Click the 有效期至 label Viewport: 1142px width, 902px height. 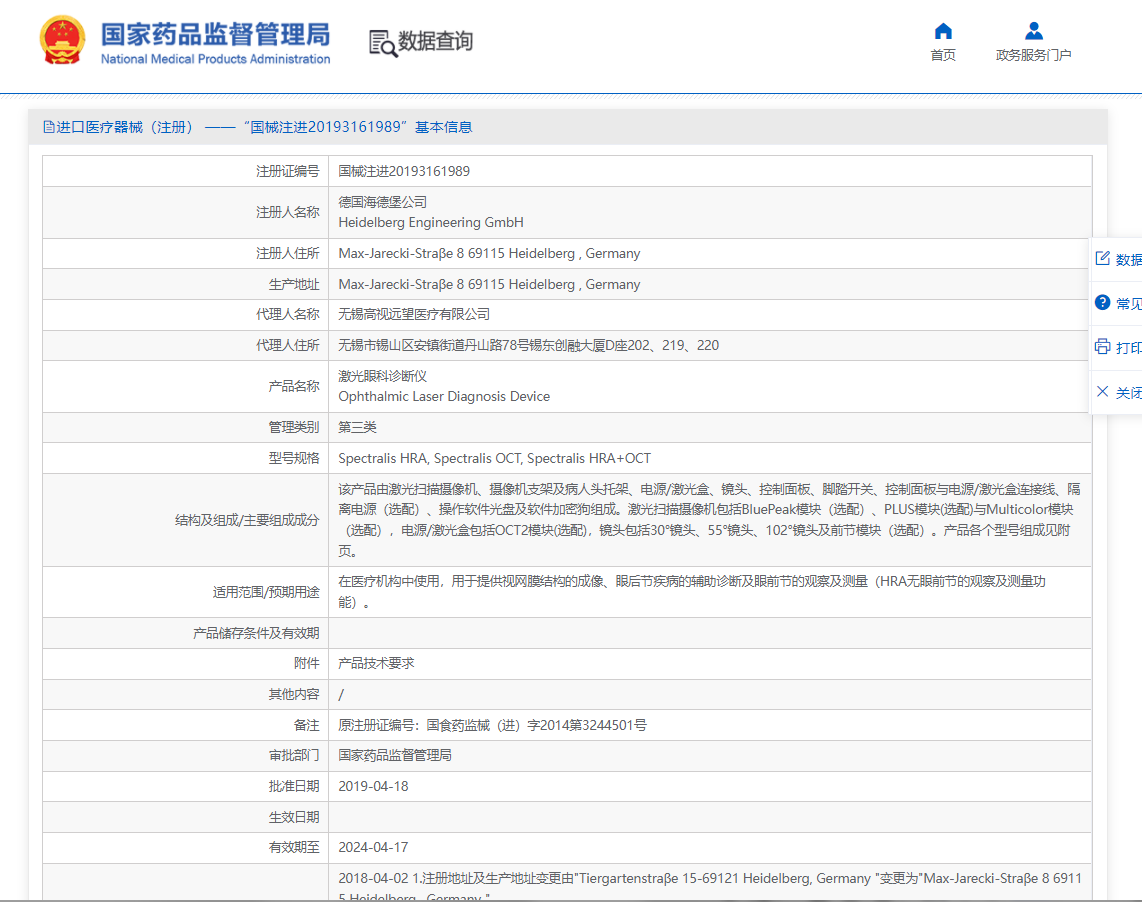point(294,847)
